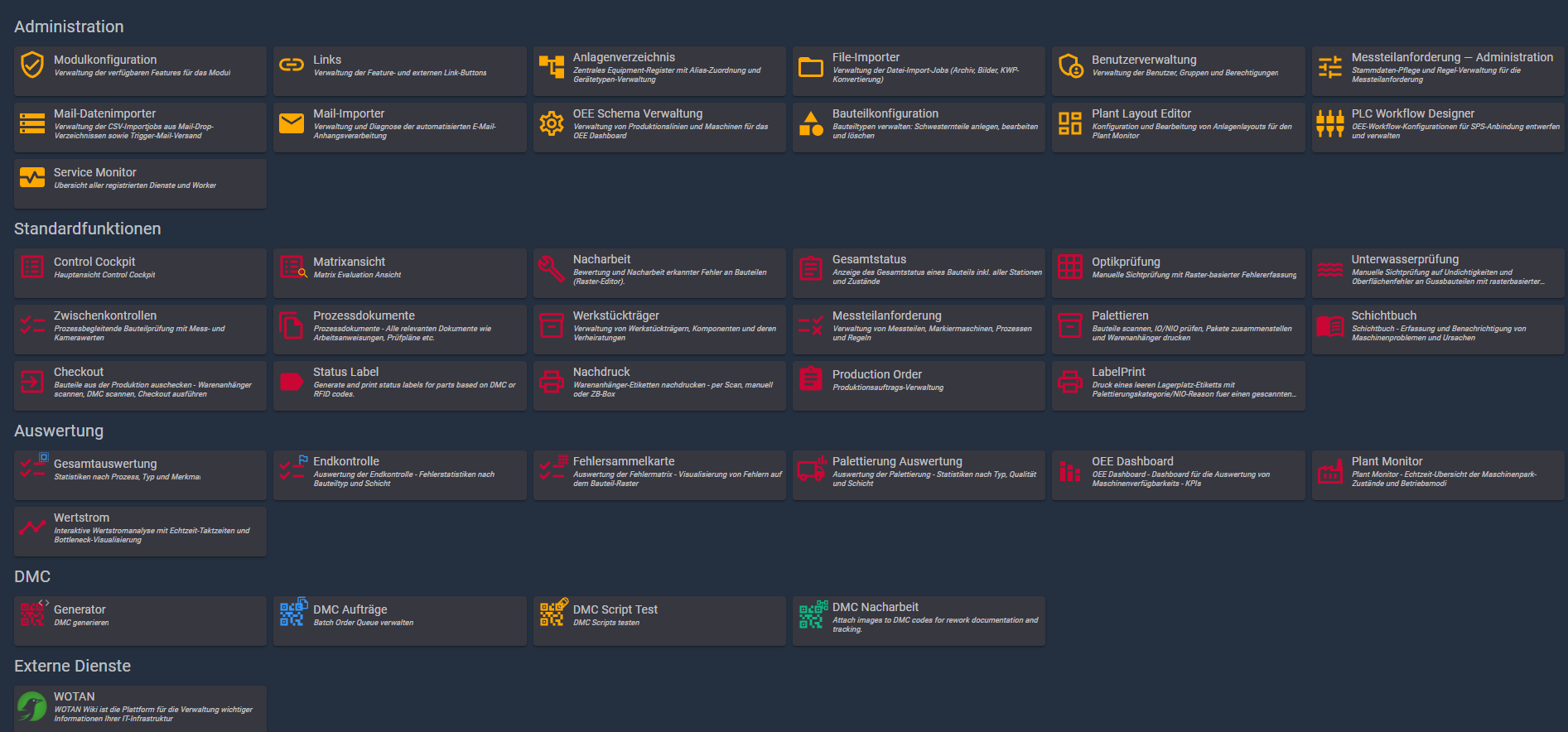
Task: Open the Production Order tile
Action: click(919, 386)
